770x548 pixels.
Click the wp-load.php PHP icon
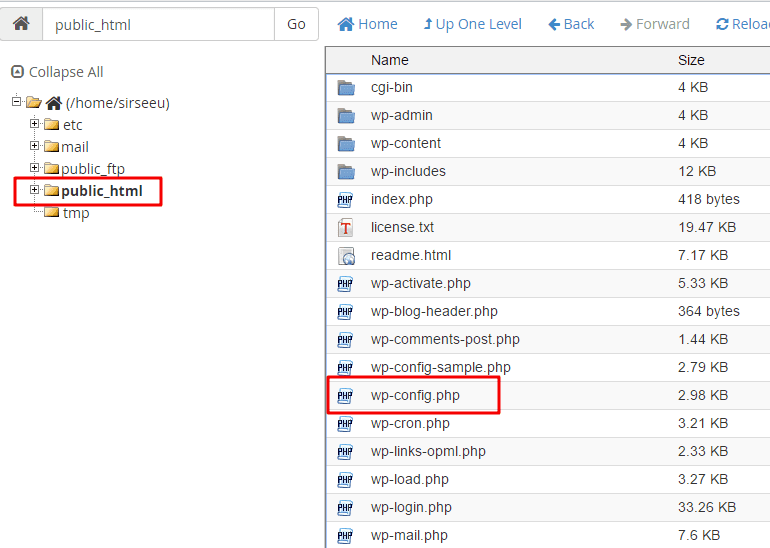[345, 480]
